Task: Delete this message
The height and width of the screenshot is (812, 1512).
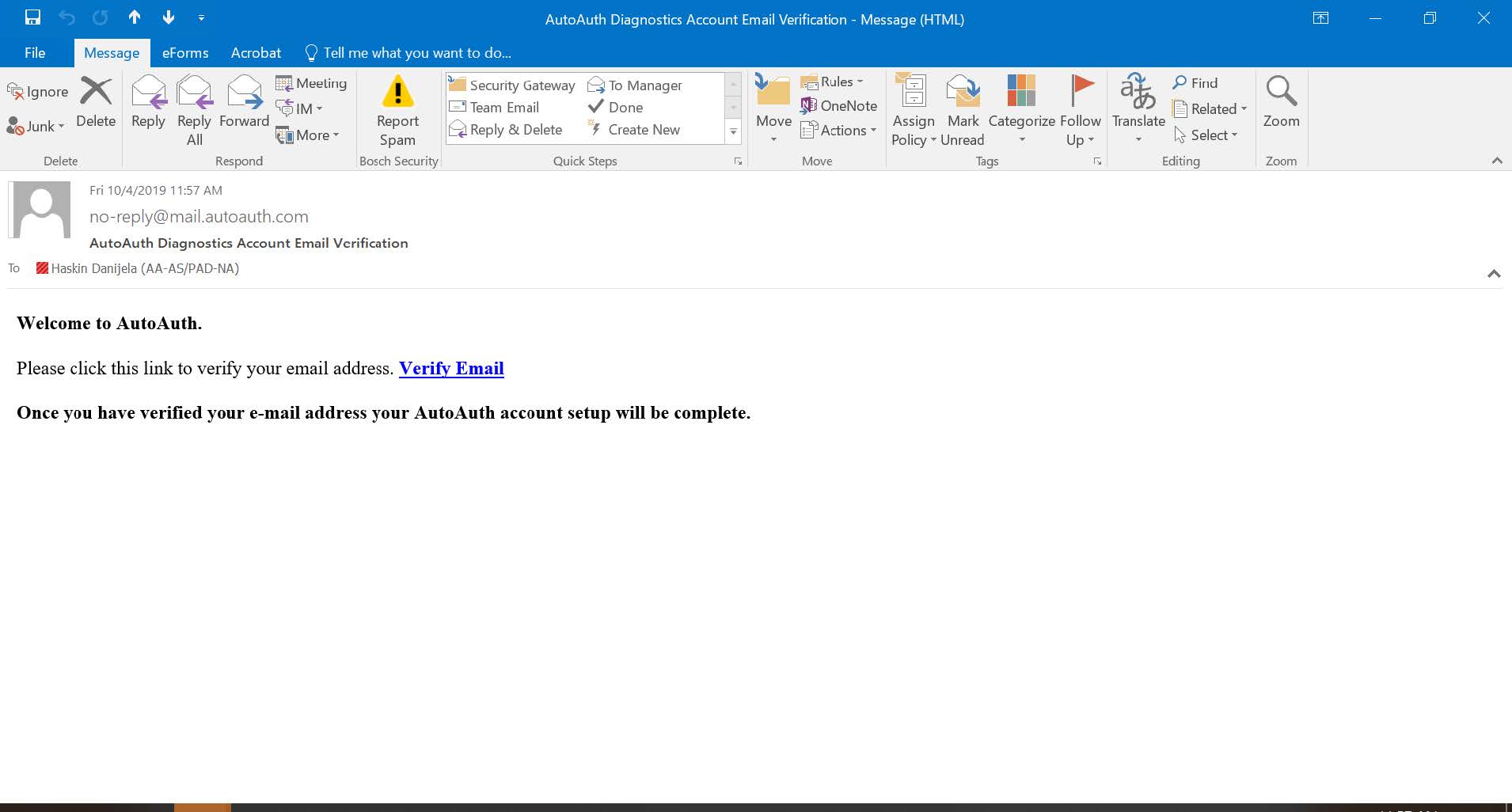Action: click(96, 103)
